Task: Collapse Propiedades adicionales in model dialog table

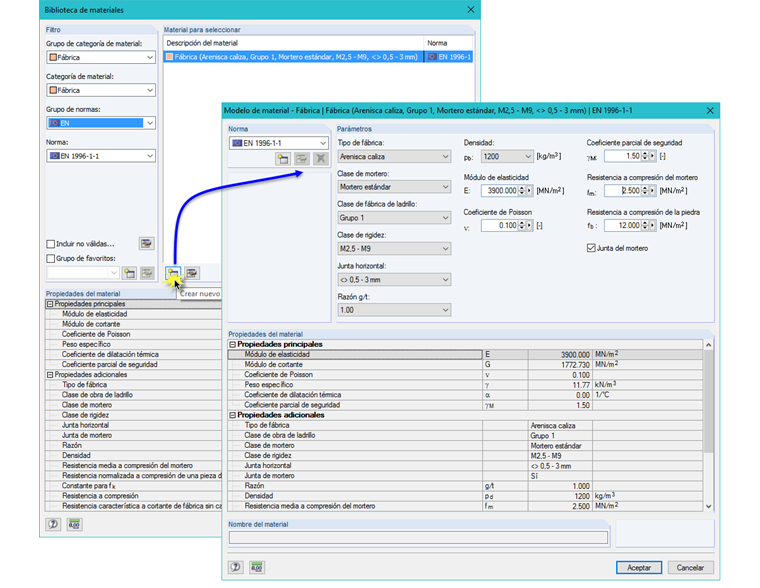Action: [233, 415]
